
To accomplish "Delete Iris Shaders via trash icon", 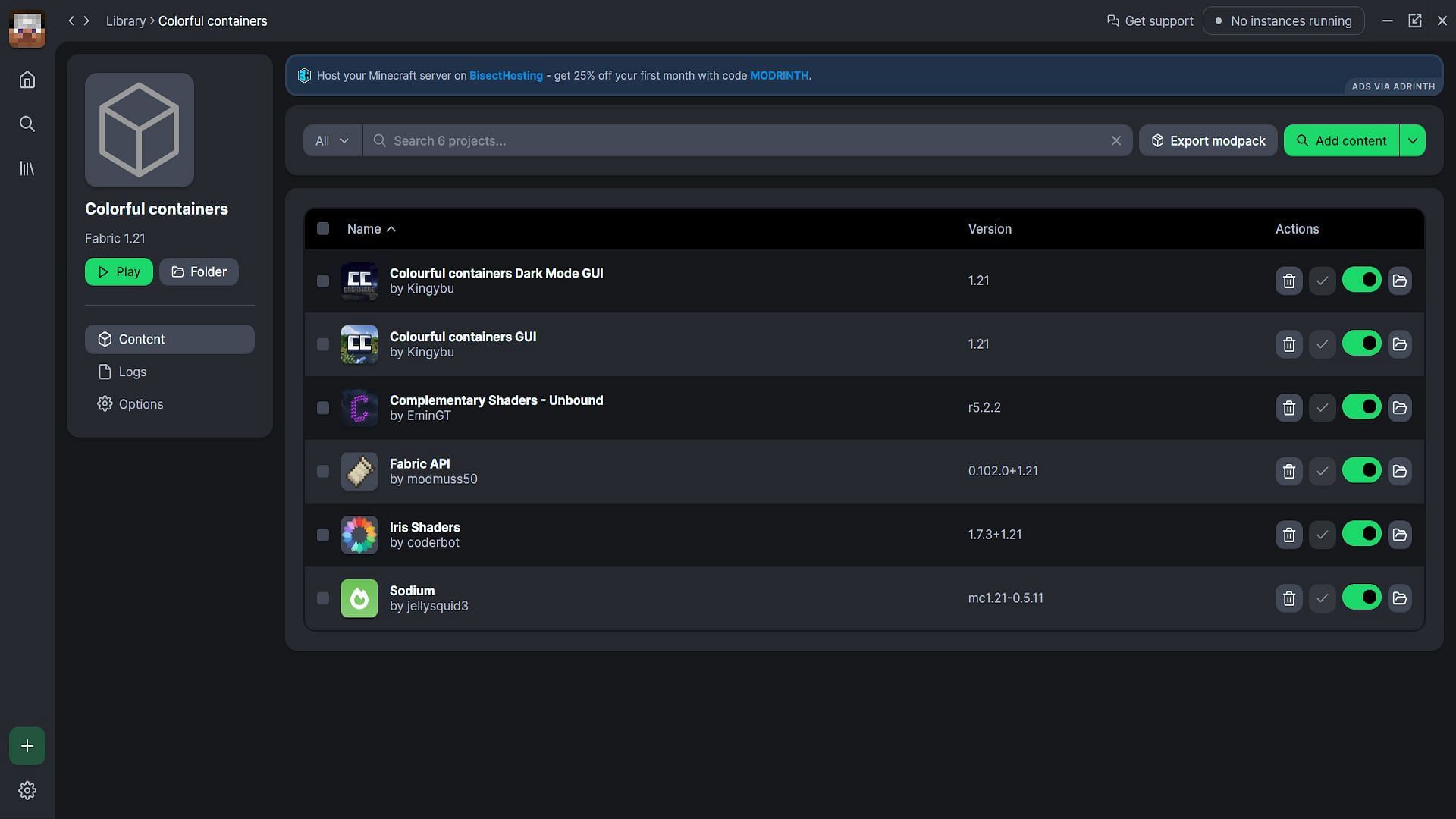I will 1288,535.
